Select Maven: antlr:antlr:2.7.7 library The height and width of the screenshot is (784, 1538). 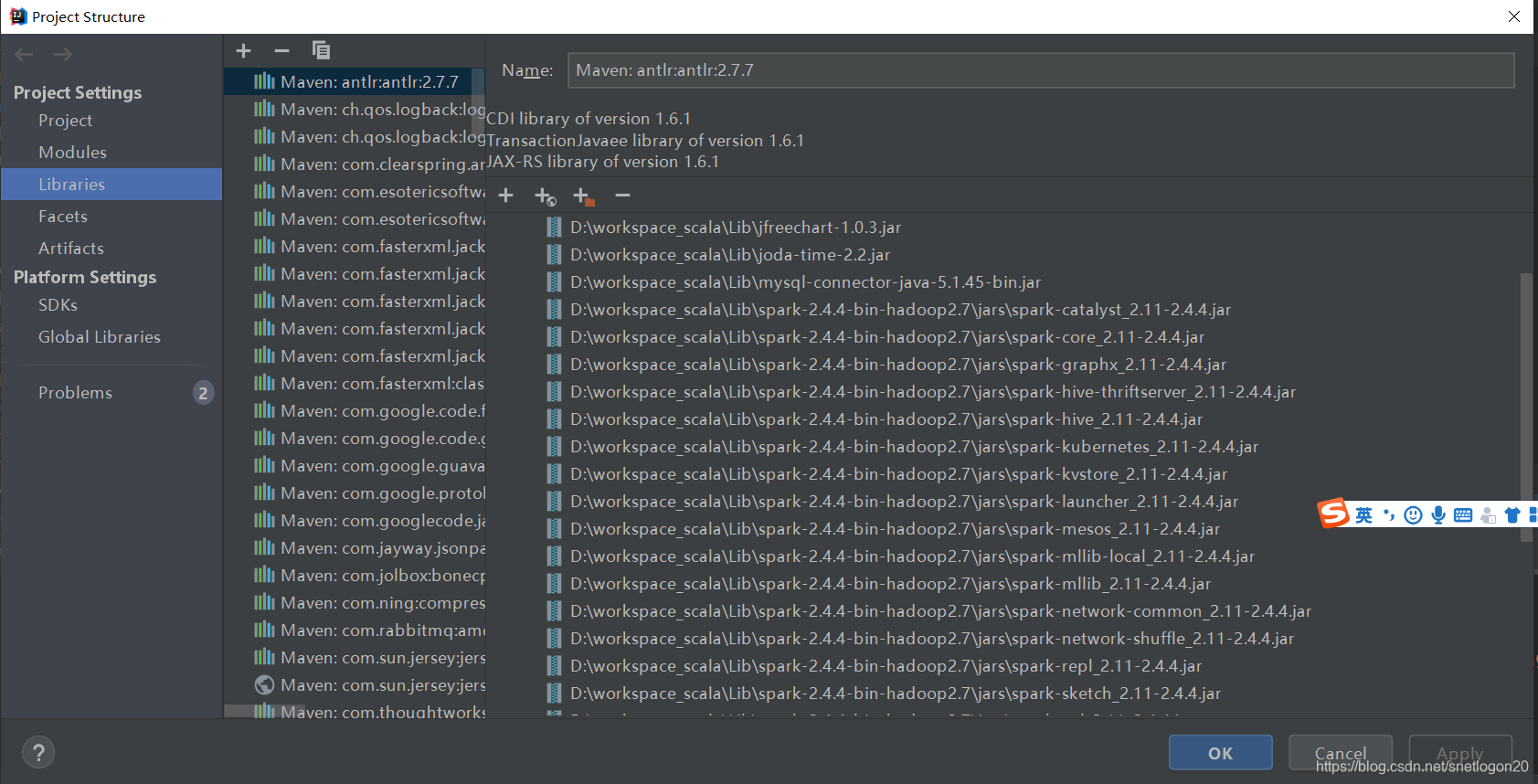pos(355,81)
